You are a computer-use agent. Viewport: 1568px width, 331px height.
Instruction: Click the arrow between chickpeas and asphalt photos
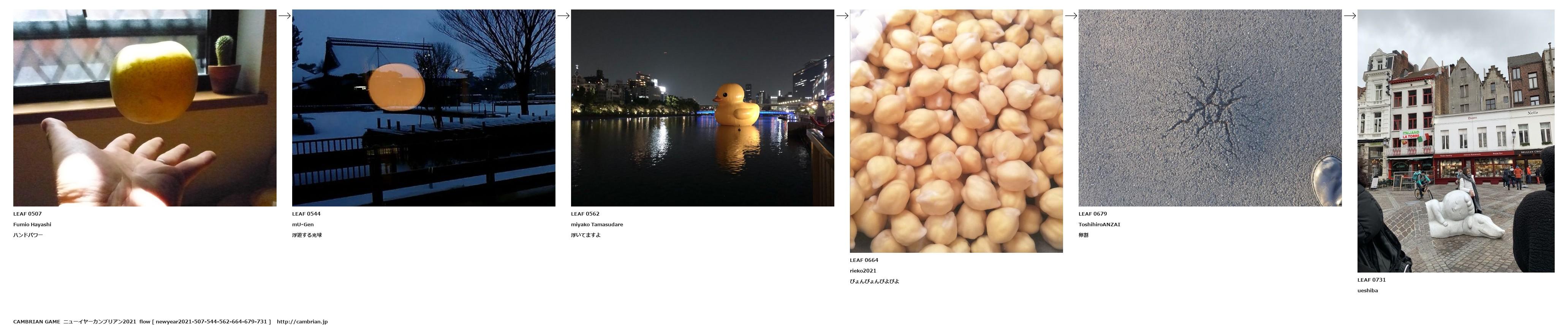(x=1071, y=16)
